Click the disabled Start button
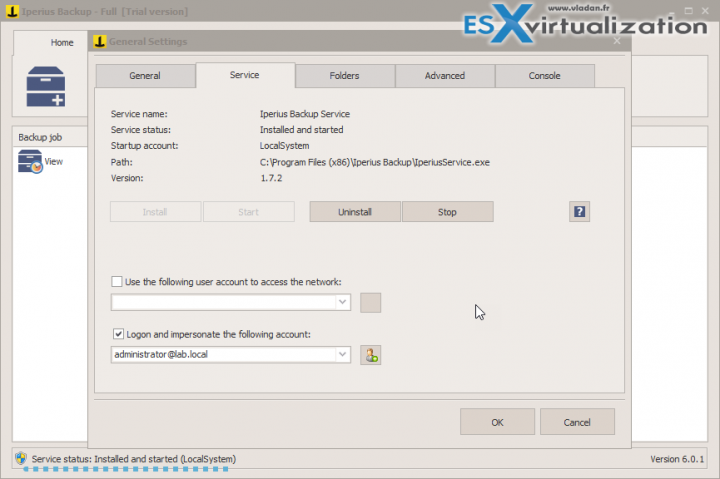 coord(248,212)
